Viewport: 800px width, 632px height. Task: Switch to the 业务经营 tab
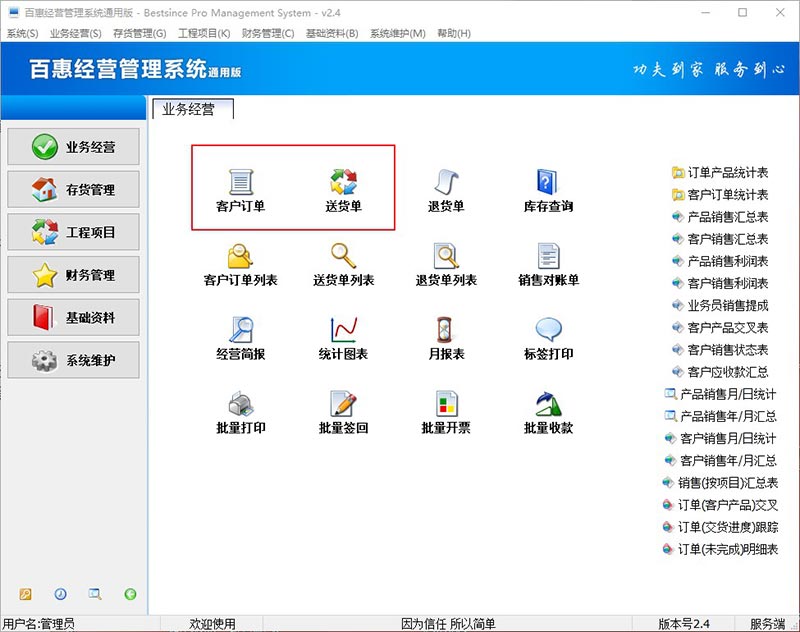[193, 109]
